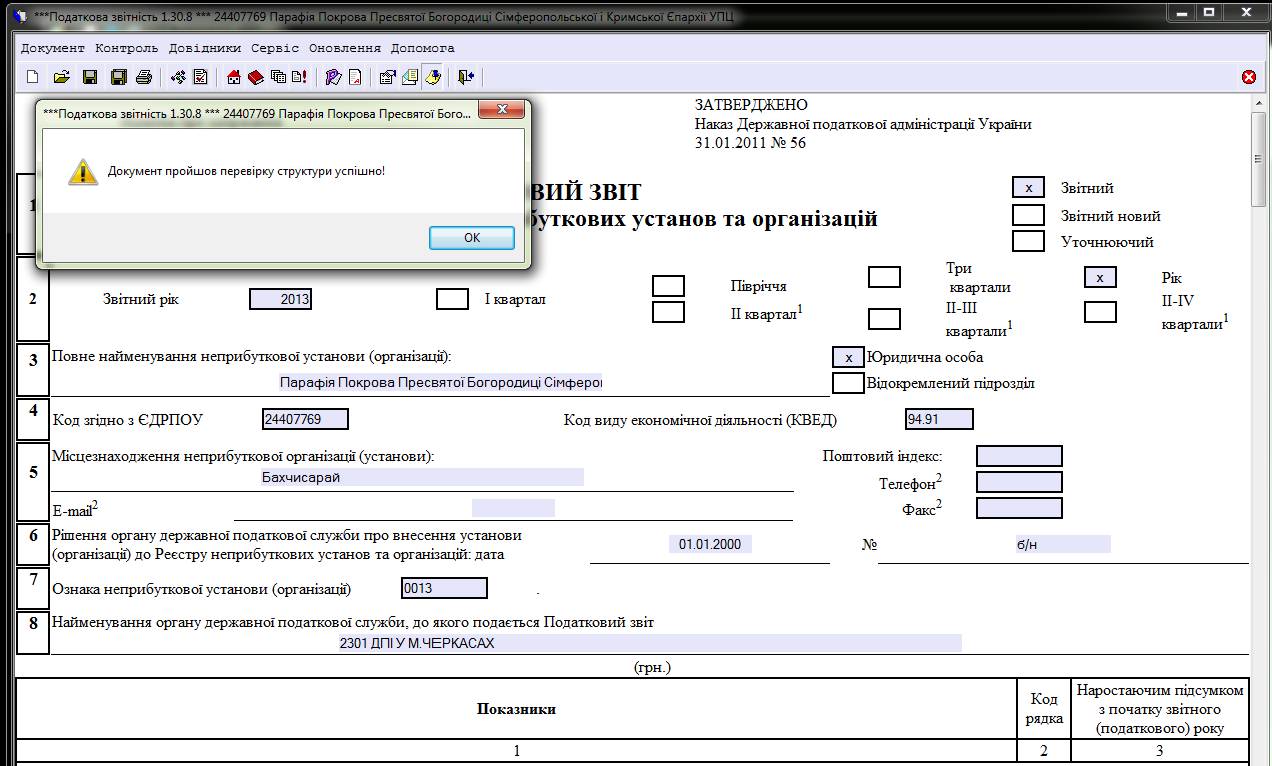Screen dimensions: 1272x766
Task: Toggle the Юридична особа checkbox
Action: point(848,357)
